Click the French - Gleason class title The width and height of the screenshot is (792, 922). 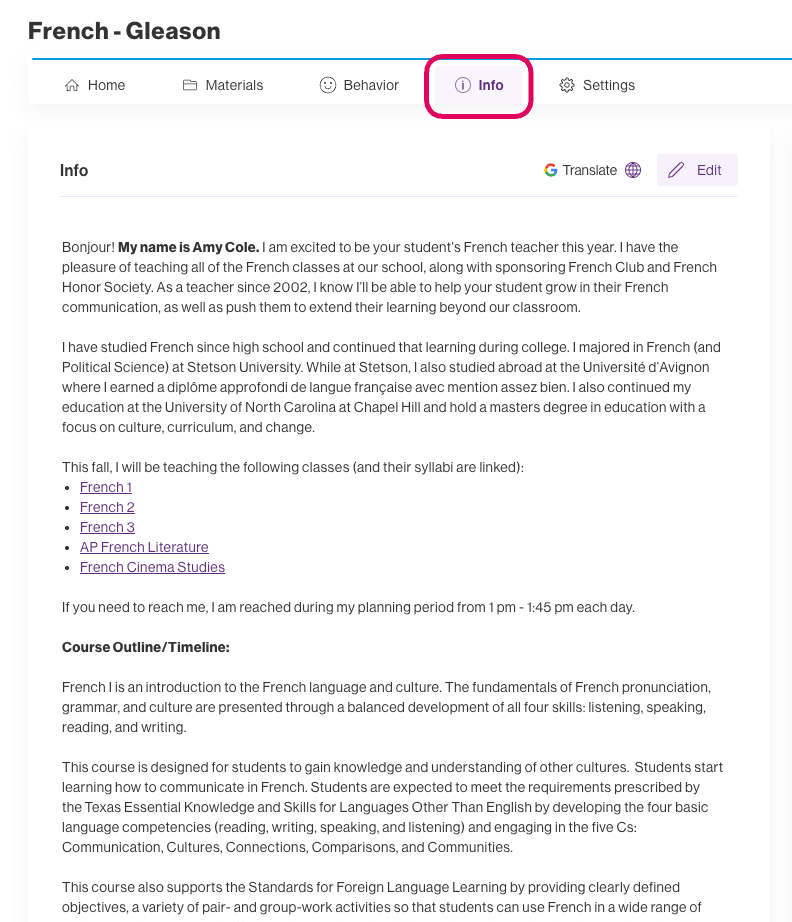tap(124, 31)
